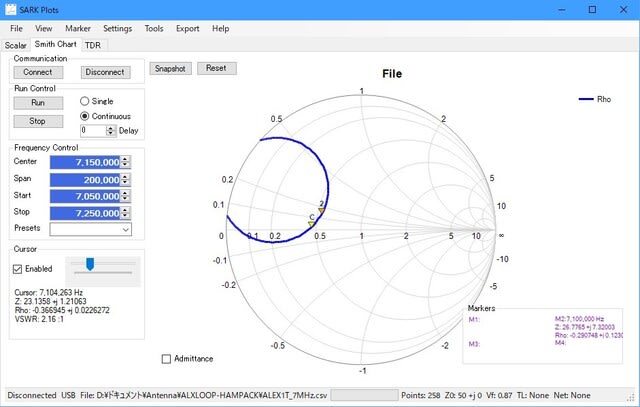Click the 'M2: 7,100,000 Hz' marker text
This screenshot has width=640, height=407.
point(579,319)
